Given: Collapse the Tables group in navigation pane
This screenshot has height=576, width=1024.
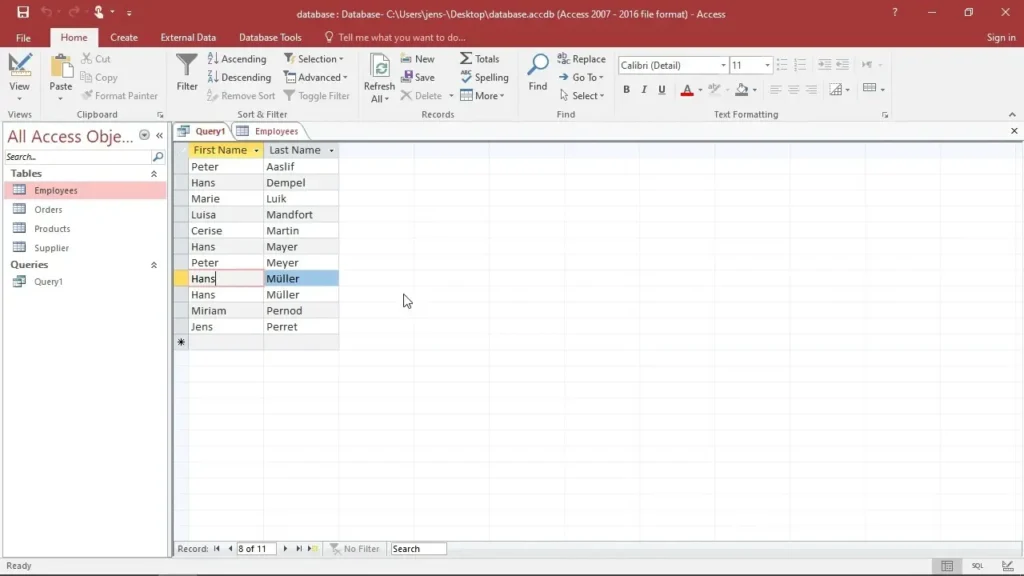Looking at the screenshot, I should click(x=154, y=174).
